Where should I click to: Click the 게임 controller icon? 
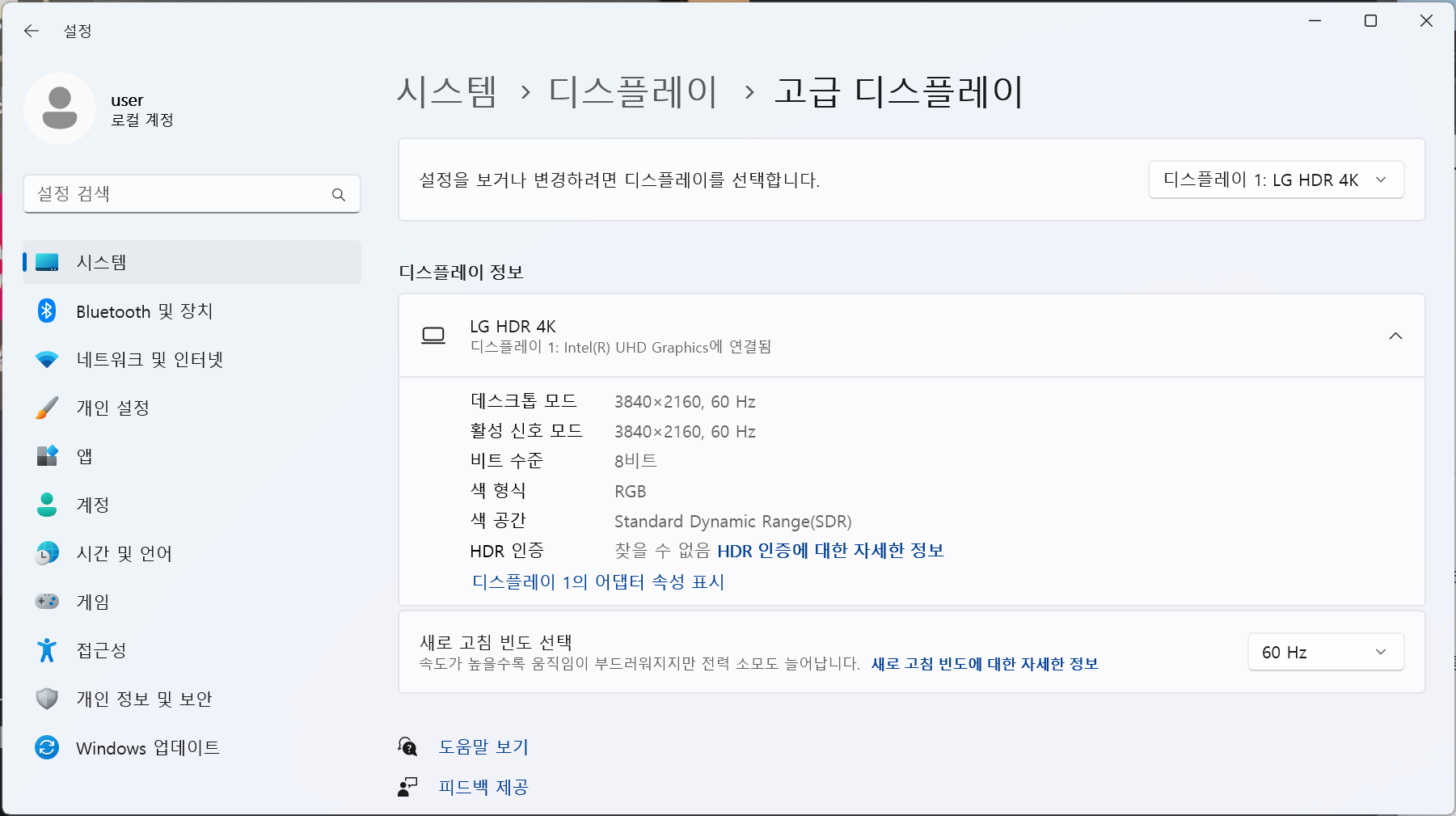coord(47,602)
